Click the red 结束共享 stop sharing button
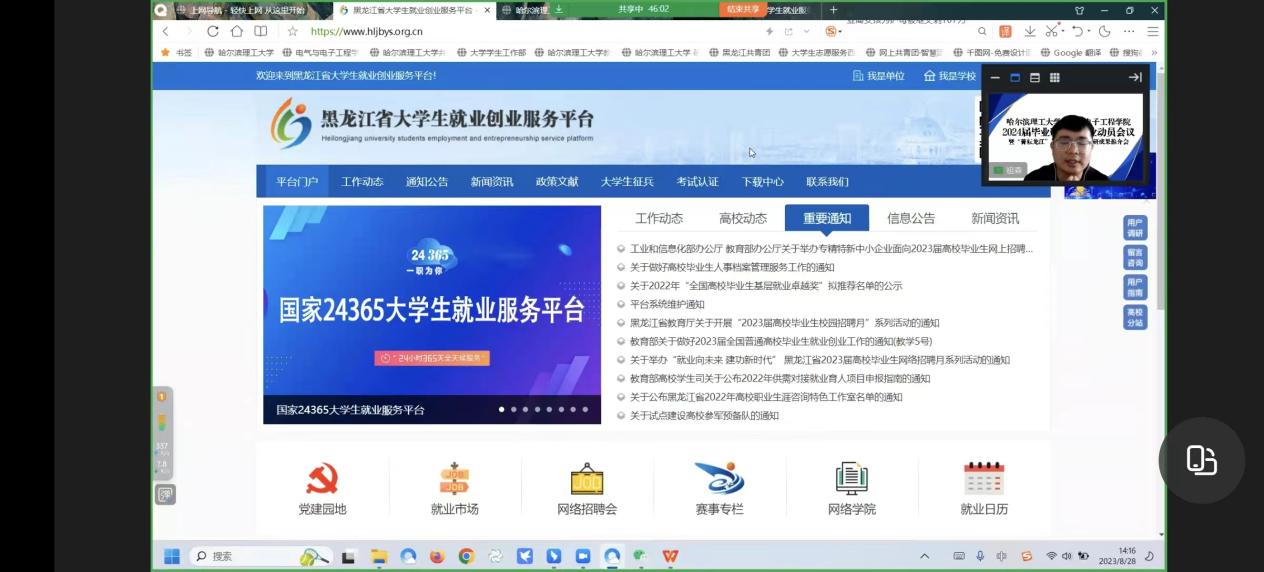 742,9
